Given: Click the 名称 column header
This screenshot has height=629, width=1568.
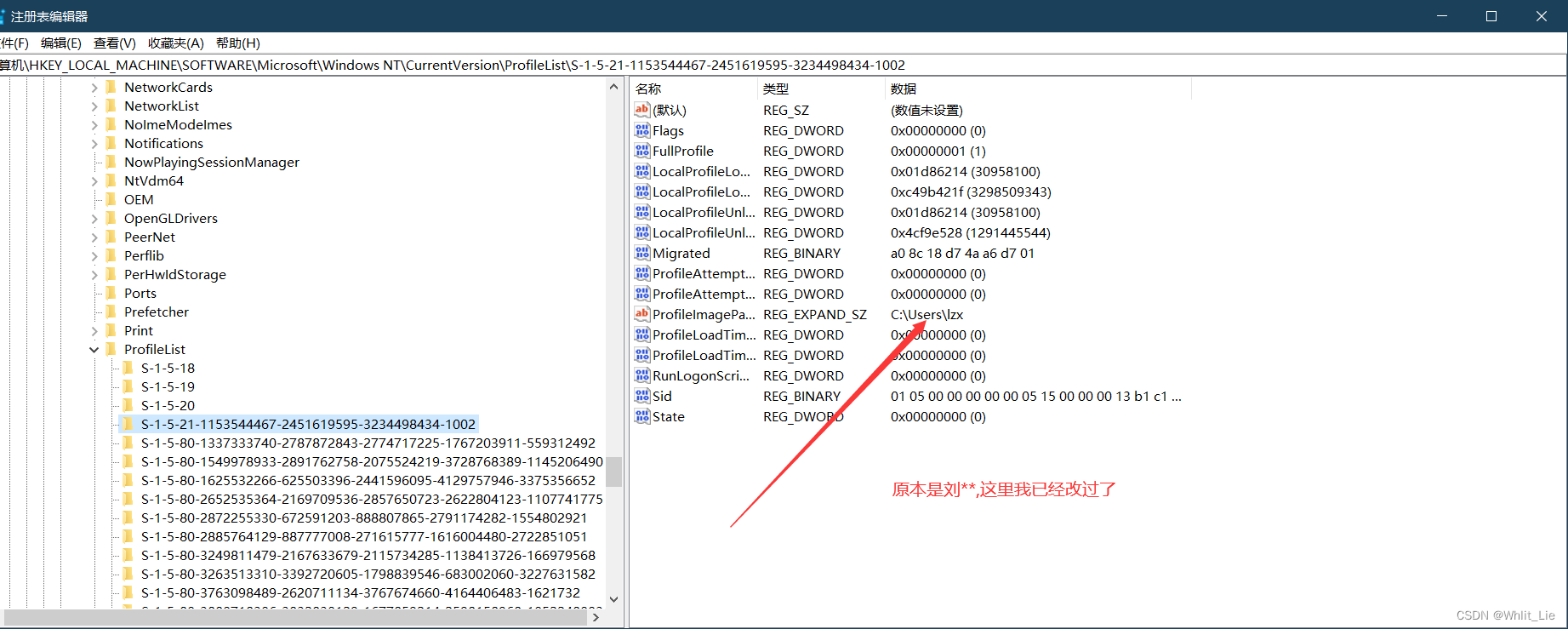Looking at the screenshot, I should pos(693,89).
